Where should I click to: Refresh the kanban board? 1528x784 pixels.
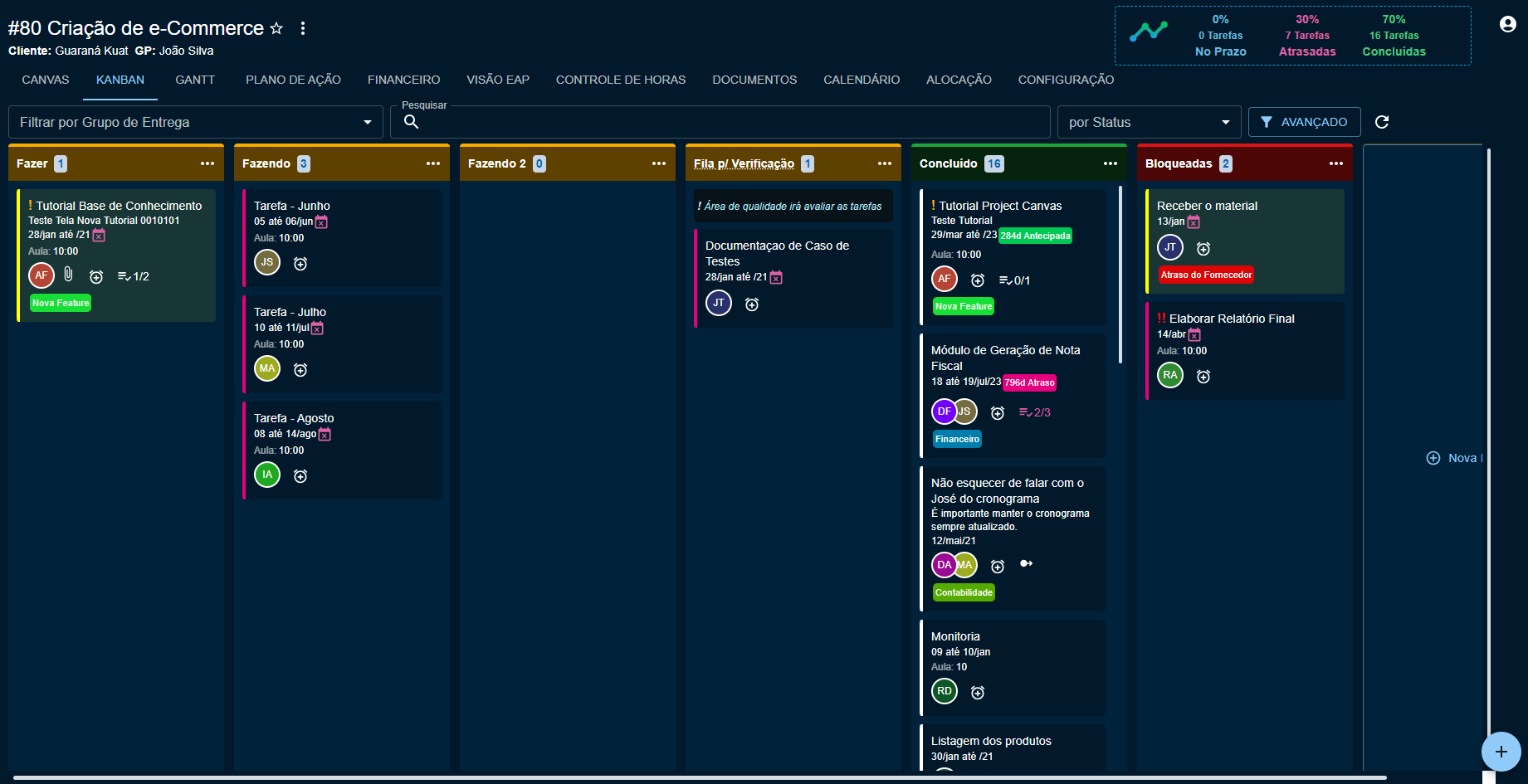(x=1382, y=122)
